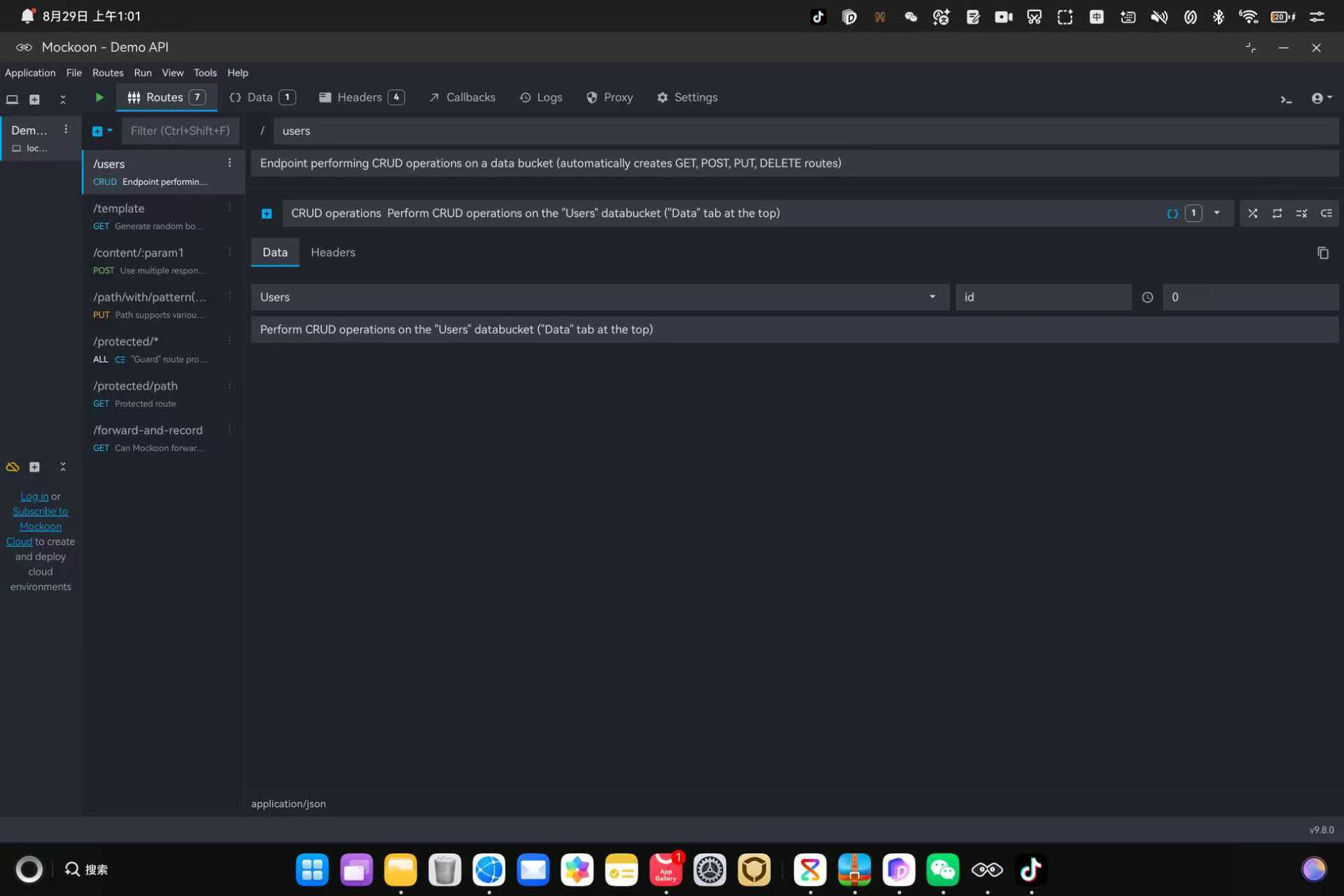Viewport: 1344px width, 896px height.
Task: Click the Log in link
Action: (x=34, y=496)
